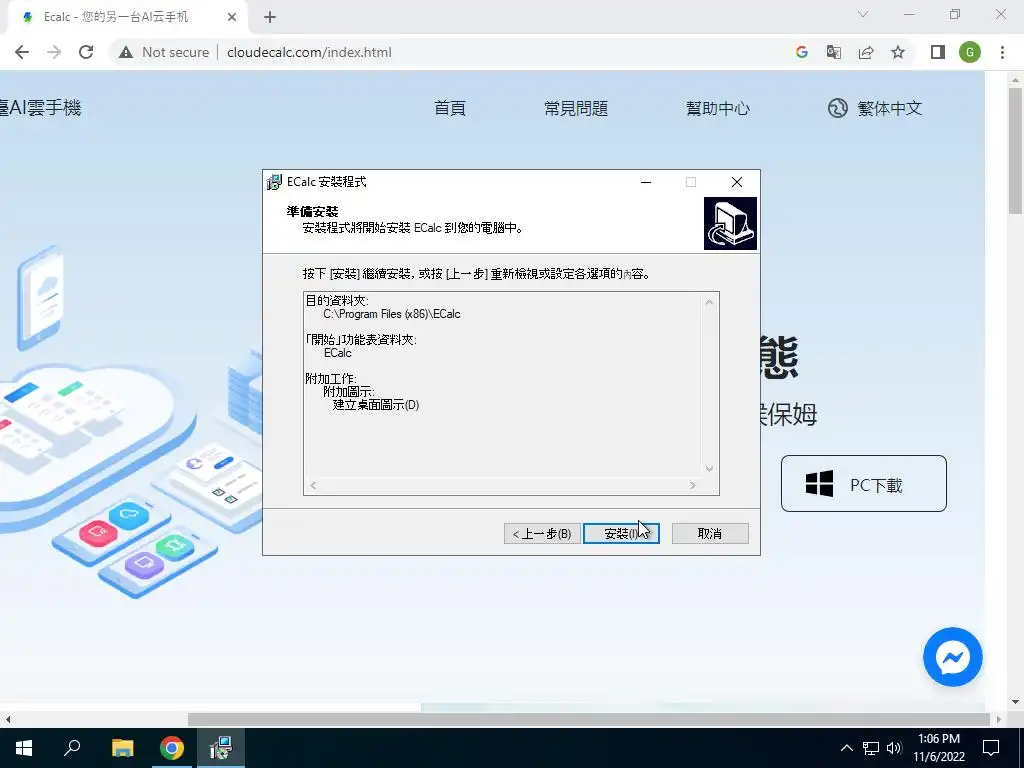Click the volume tray icon
1024x768 pixels.
click(x=894, y=748)
